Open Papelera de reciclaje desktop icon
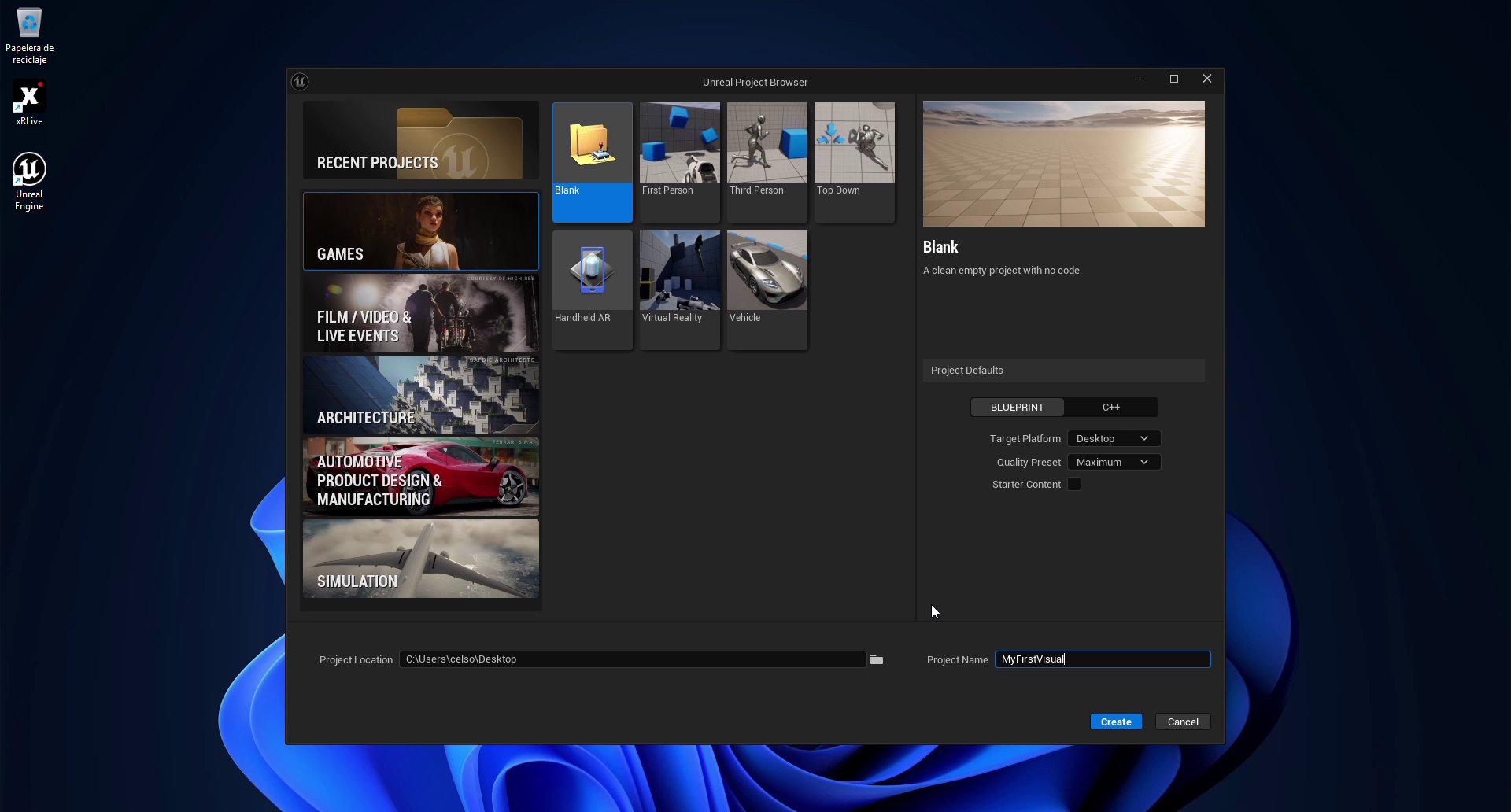This screenshot has height=812, width=1511. tap(29, 35)
